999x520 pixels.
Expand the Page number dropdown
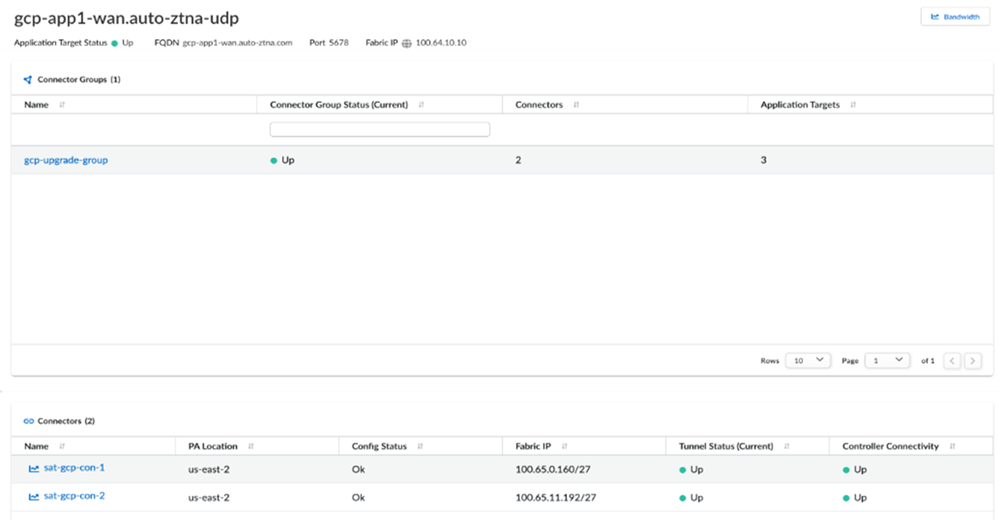click(887, 360)
